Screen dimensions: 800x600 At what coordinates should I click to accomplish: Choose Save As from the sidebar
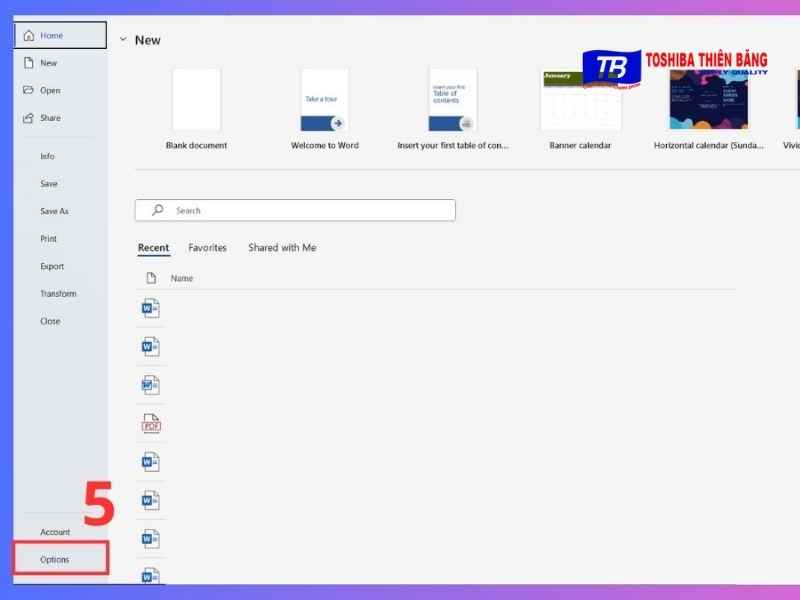pyautogui.click(x=54, y=211)
